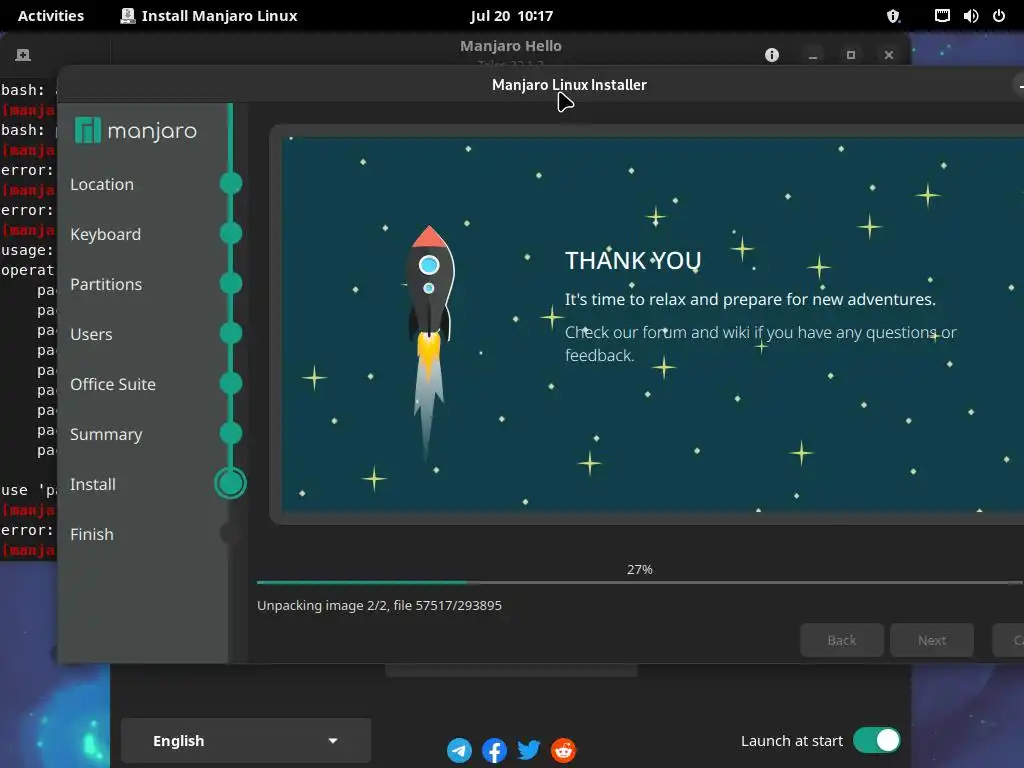Close the Manjaro Hello window
The height and width of the screenshot is (768, 1024).
[889, 55]
